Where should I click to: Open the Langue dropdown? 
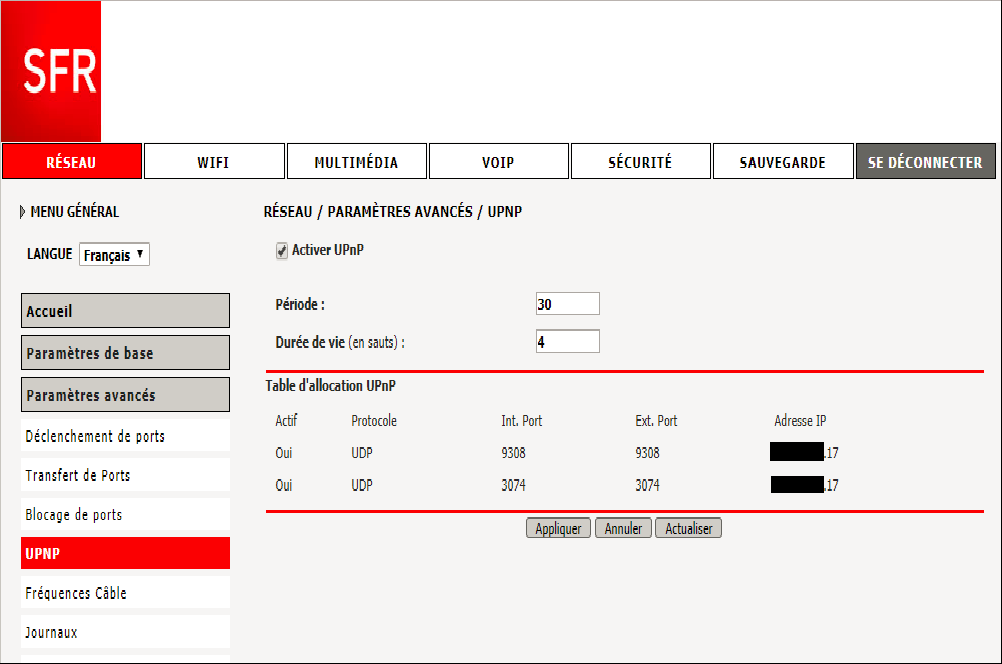click(x=114, y=255)
